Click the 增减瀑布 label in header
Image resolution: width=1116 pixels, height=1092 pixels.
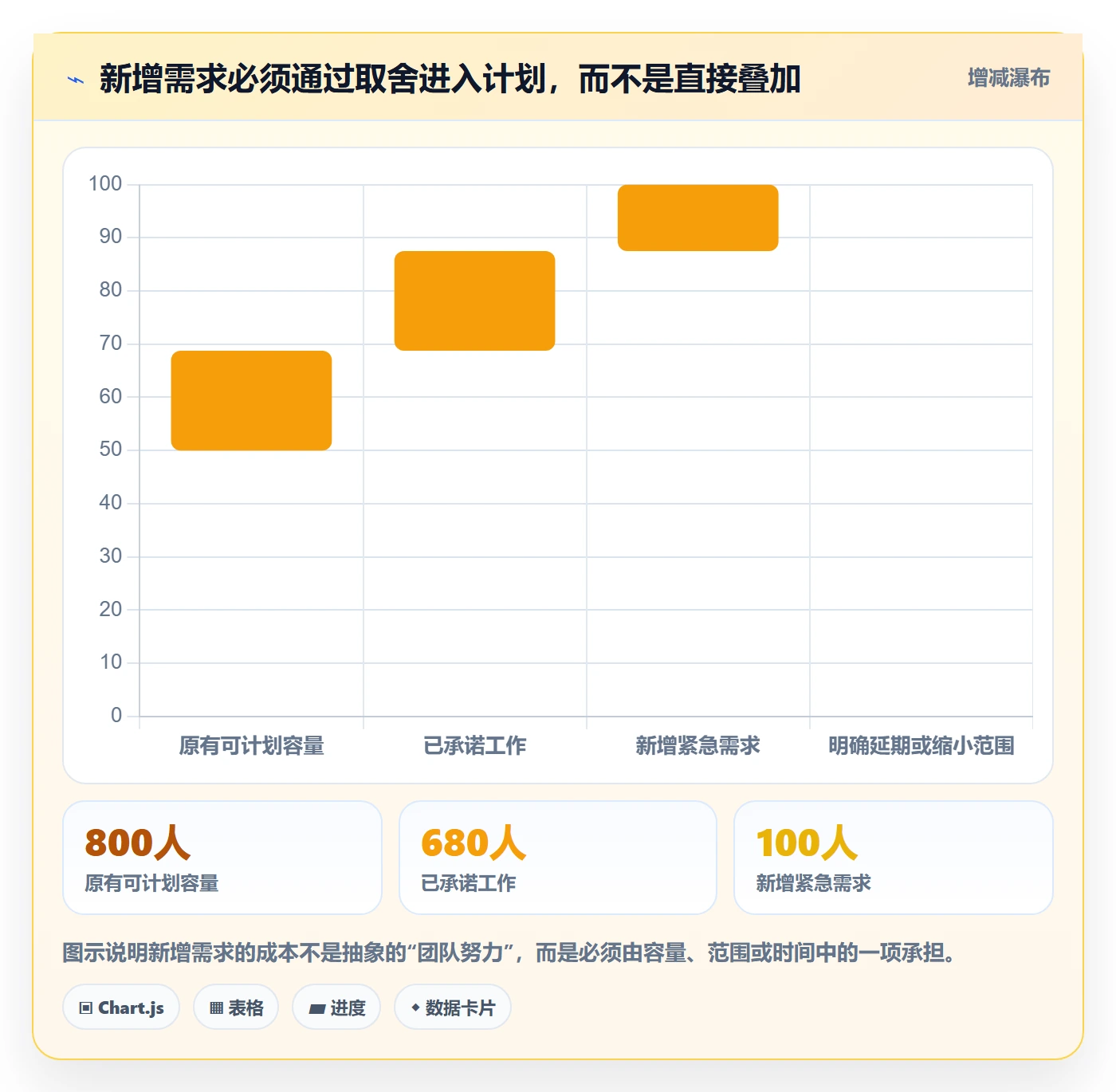pos(1008,78)
